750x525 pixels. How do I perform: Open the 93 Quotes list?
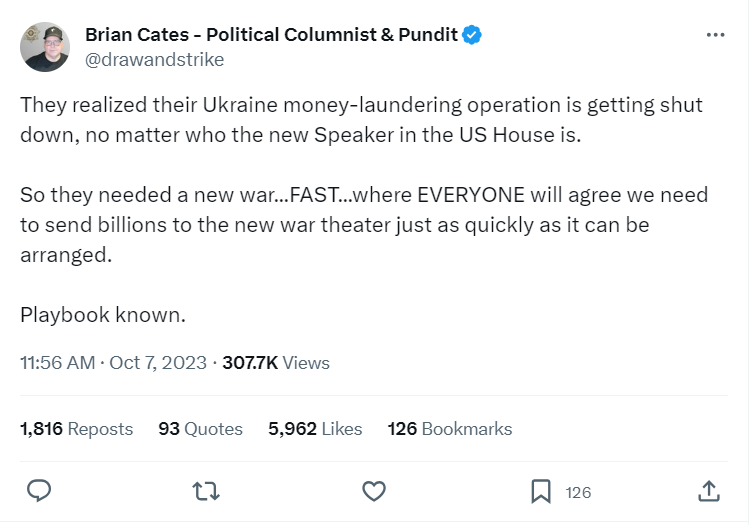pos(200,429)
